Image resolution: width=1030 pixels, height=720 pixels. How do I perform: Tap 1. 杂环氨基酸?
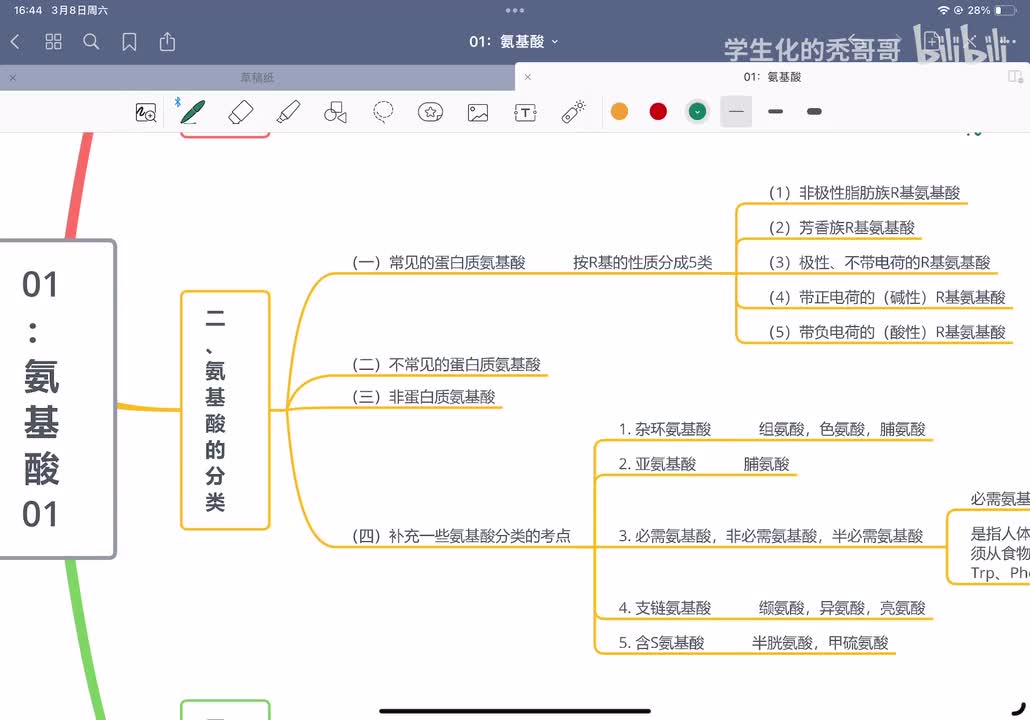665,430
